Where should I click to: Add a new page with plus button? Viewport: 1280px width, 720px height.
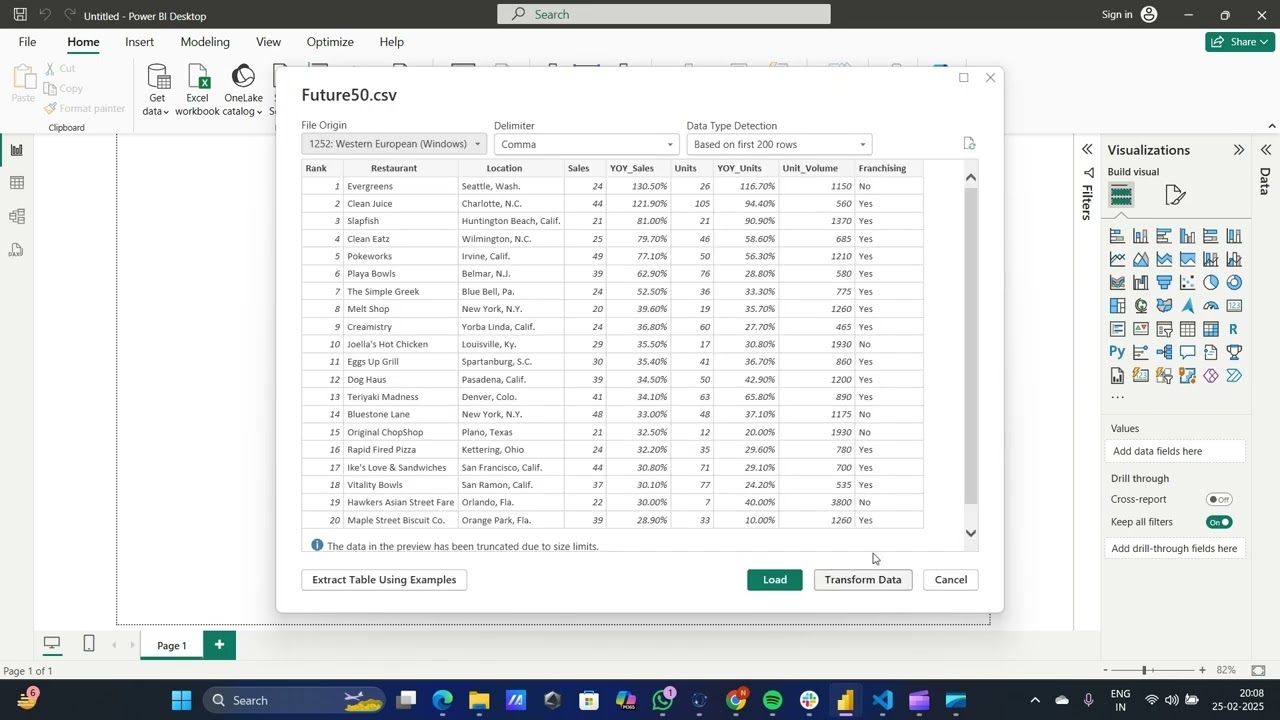click(219, 644)
